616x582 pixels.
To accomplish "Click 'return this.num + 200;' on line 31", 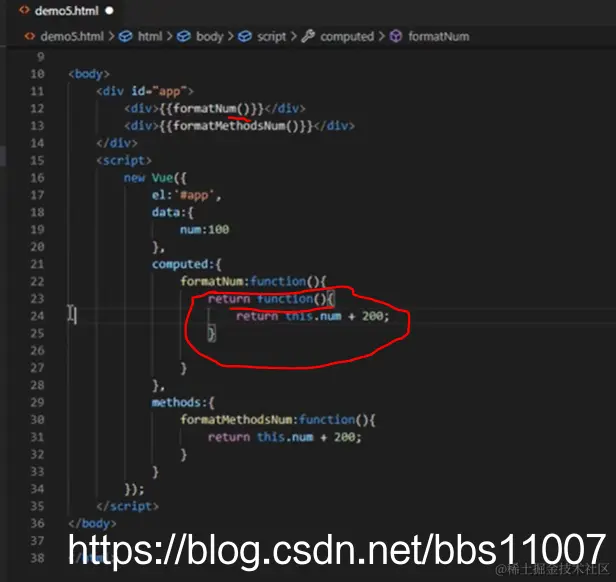I will coord(284,437).
